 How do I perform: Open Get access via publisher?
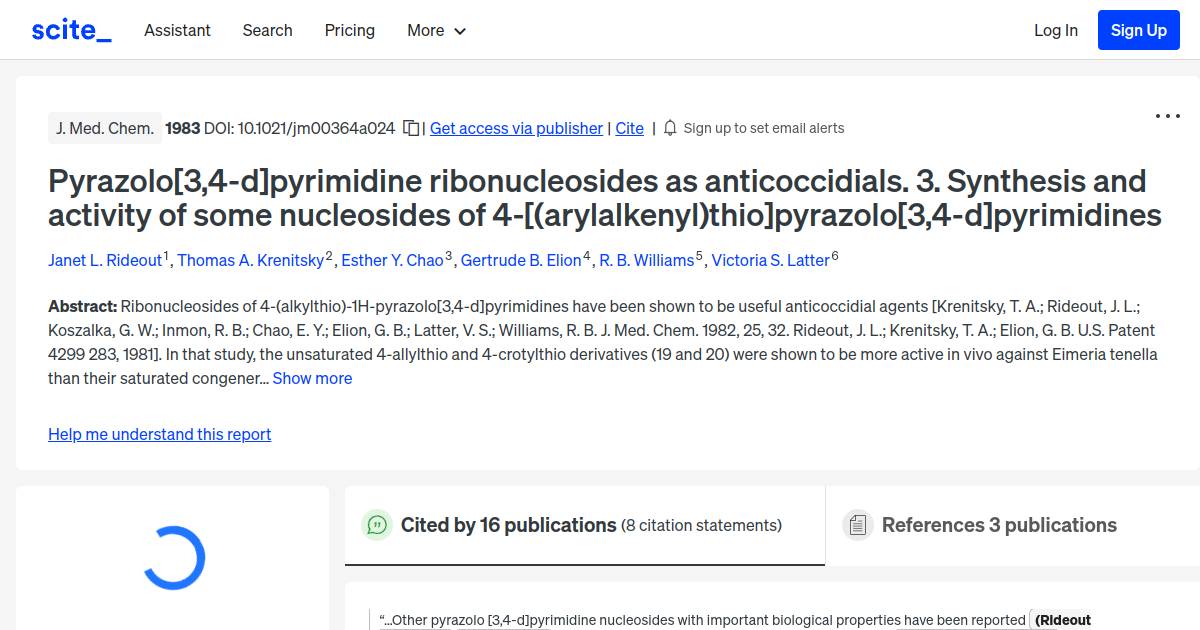click(516, 128)
